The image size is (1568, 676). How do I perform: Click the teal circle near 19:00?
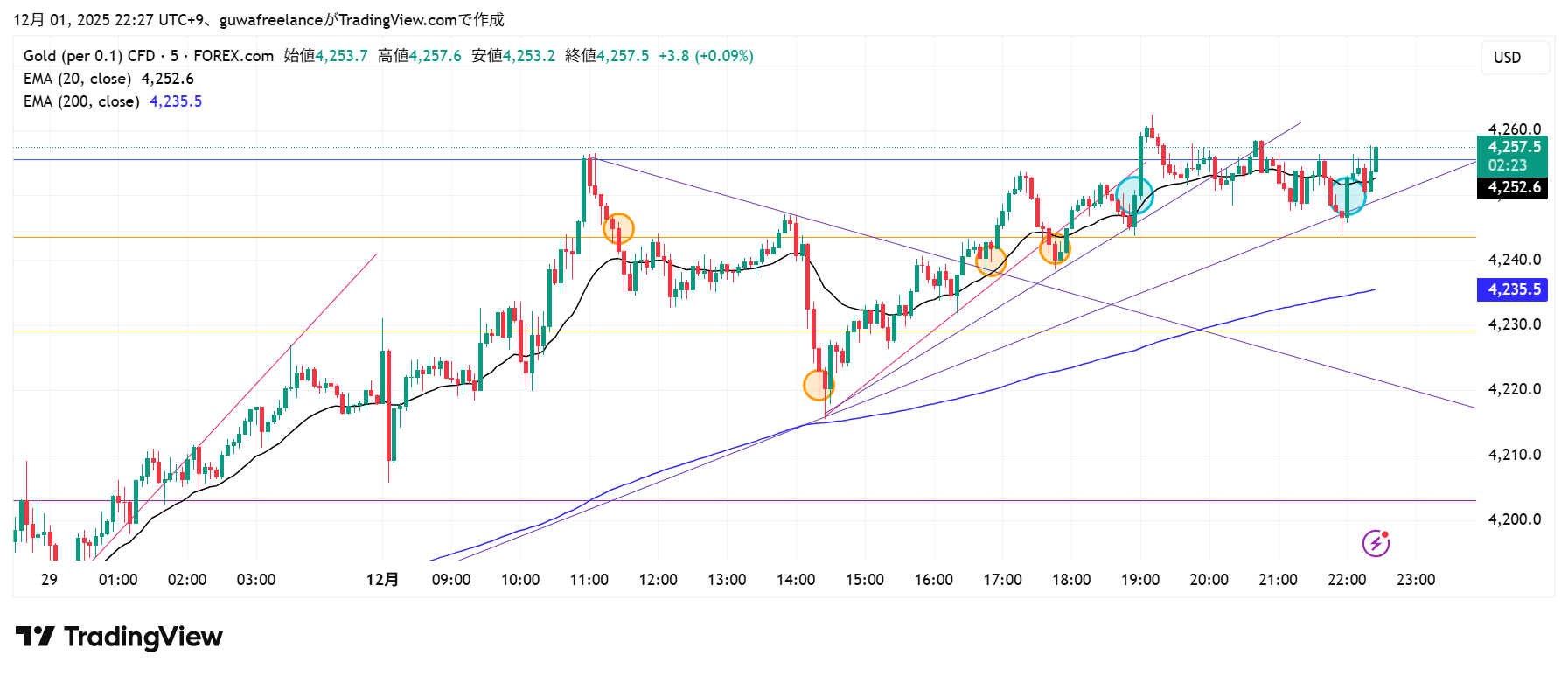click(x=1134, y=194)
